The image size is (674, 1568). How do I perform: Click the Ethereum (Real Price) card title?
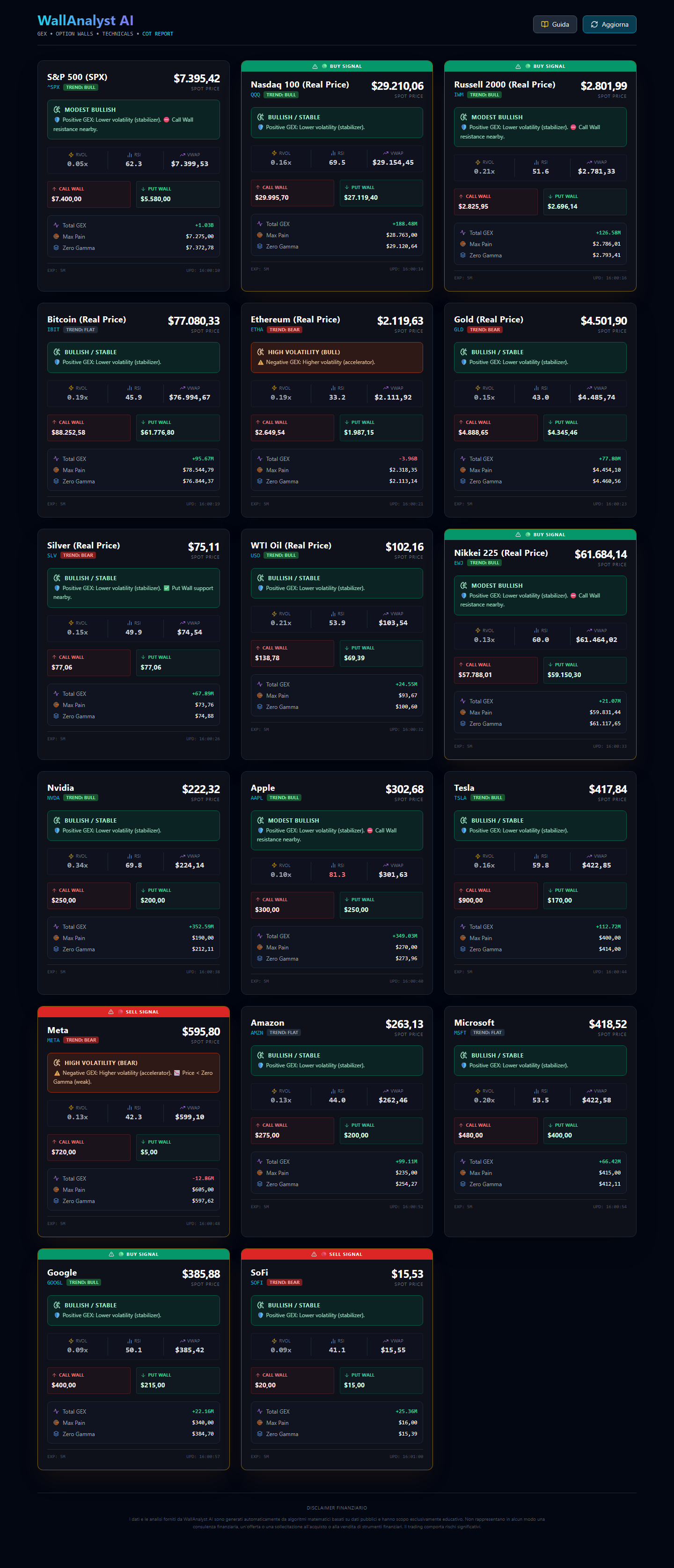tap(295, 320)
